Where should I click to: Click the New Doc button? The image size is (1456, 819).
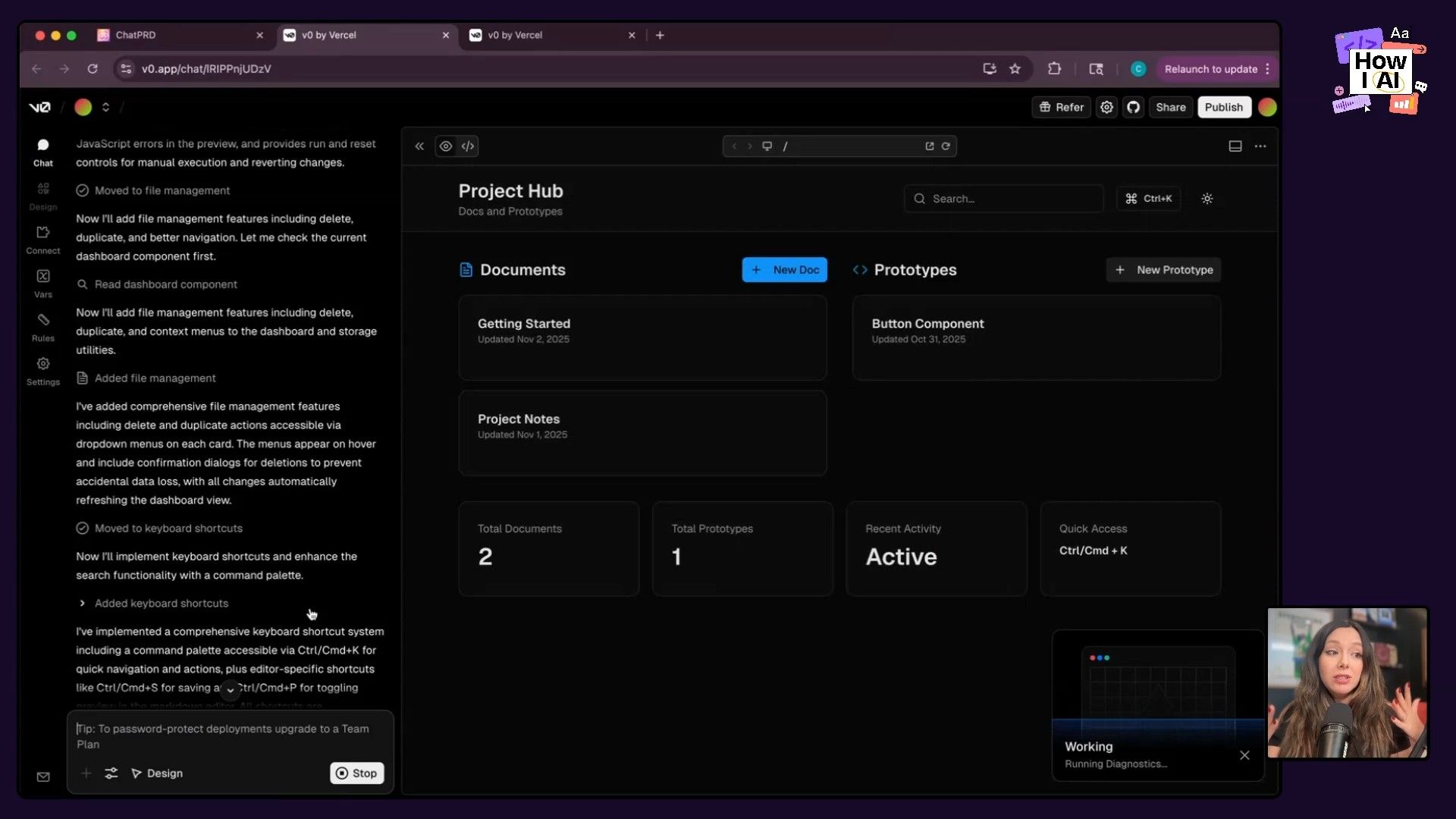[x=784, y=270]
